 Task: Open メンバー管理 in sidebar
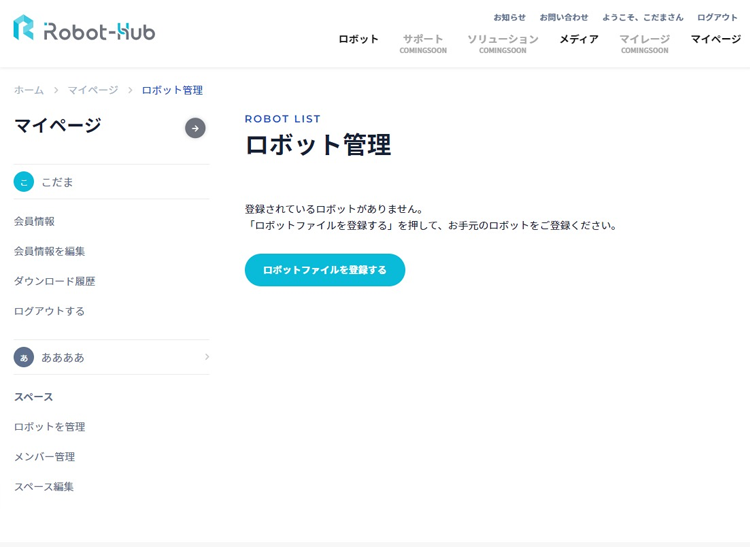(44, 457)
